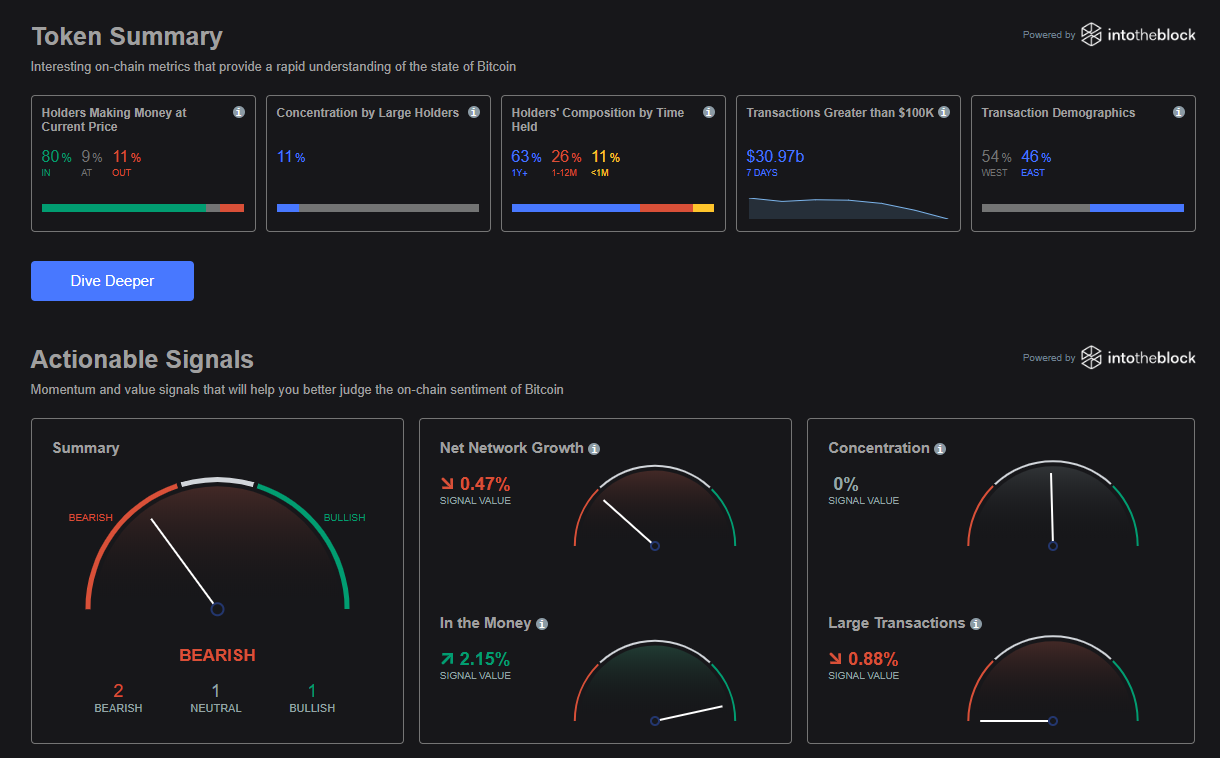
Task: Click the Large Transactions gauge dial
Action: [1053, 682]
